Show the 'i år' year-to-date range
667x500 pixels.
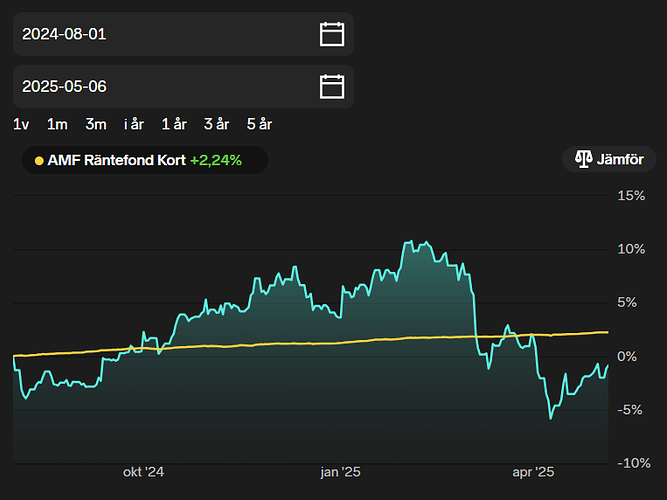click(x=134, y=124)
